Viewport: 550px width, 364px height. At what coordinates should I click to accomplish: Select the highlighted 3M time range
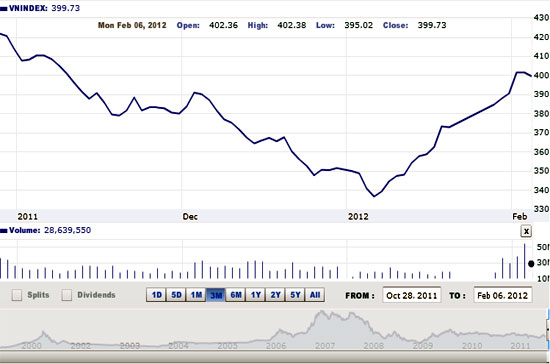[x=216, y=295]
